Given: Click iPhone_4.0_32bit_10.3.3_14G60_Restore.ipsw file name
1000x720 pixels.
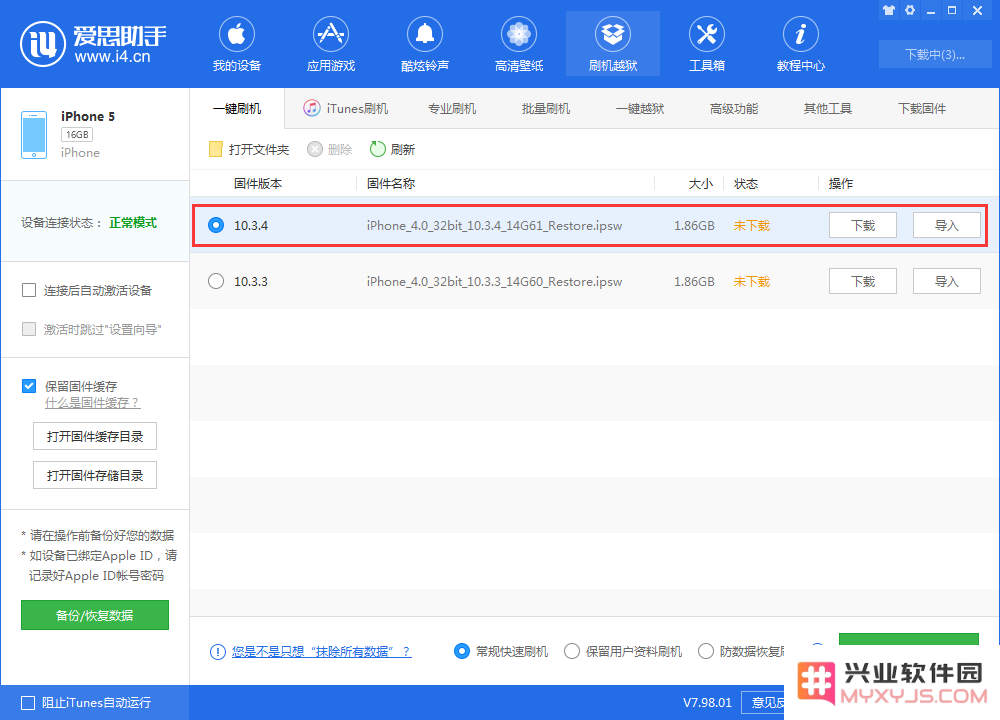Looking at the screenshot, I should coord(494,282).
